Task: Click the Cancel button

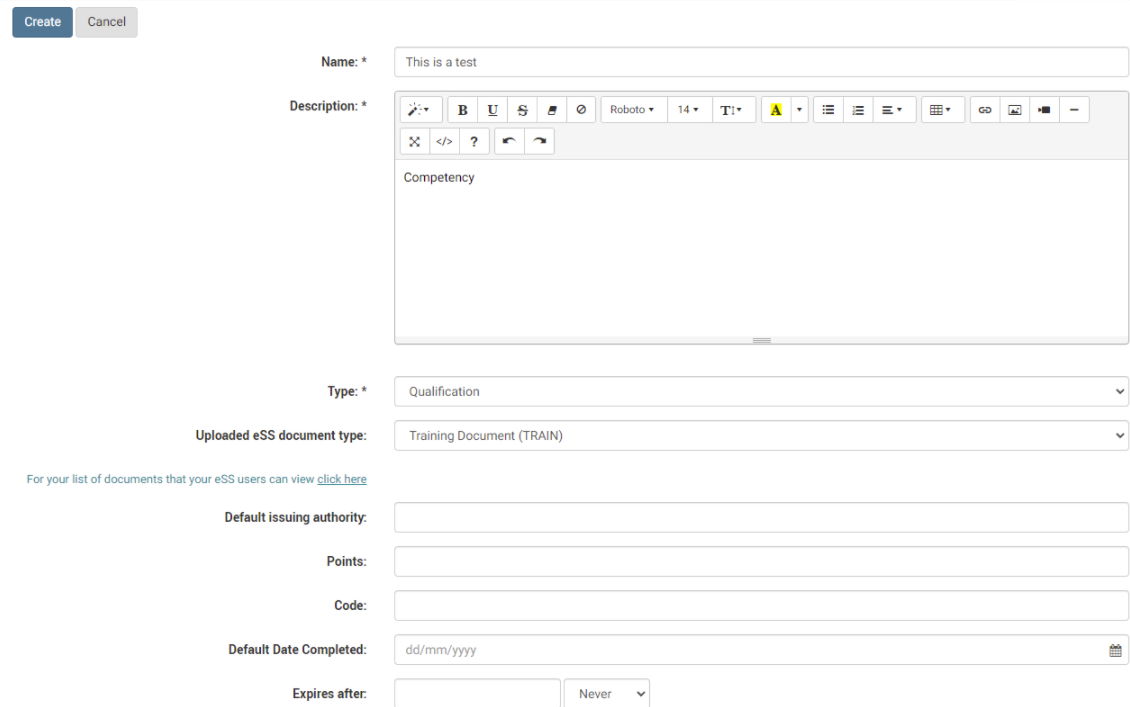Action: tap(107, 22)
